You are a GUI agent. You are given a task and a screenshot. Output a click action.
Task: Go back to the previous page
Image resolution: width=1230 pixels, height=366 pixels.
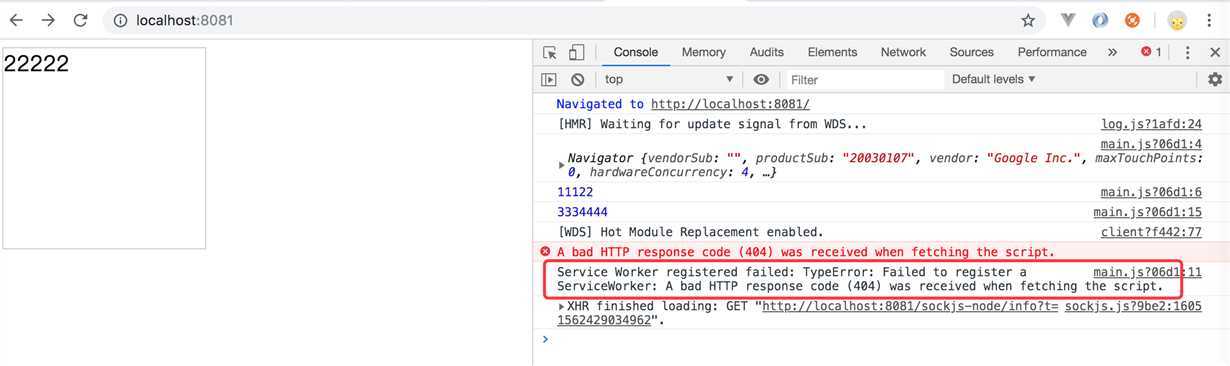[x=16, y=20]
